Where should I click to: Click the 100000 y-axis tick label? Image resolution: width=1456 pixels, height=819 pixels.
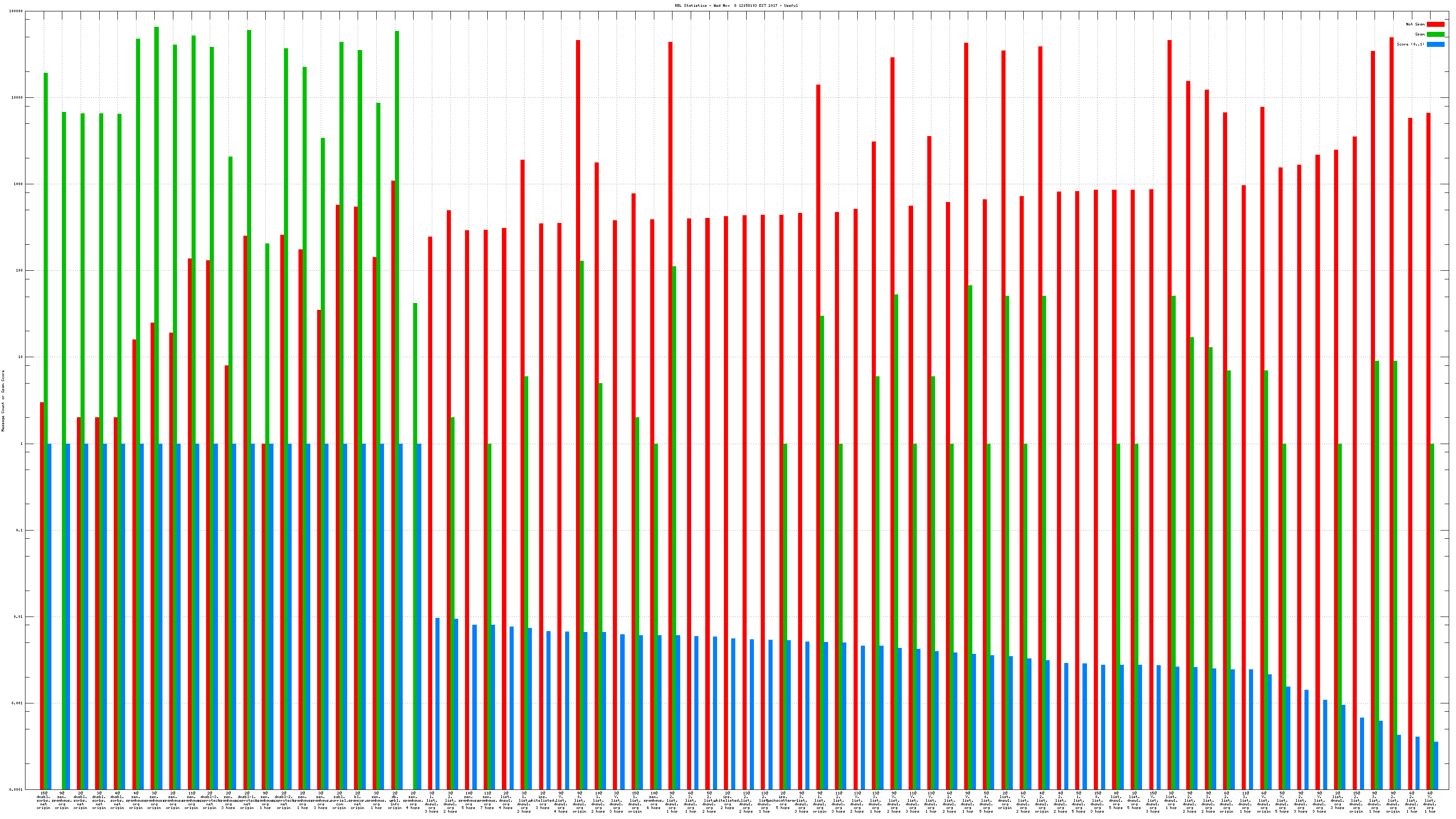click(x=16, y=11)
